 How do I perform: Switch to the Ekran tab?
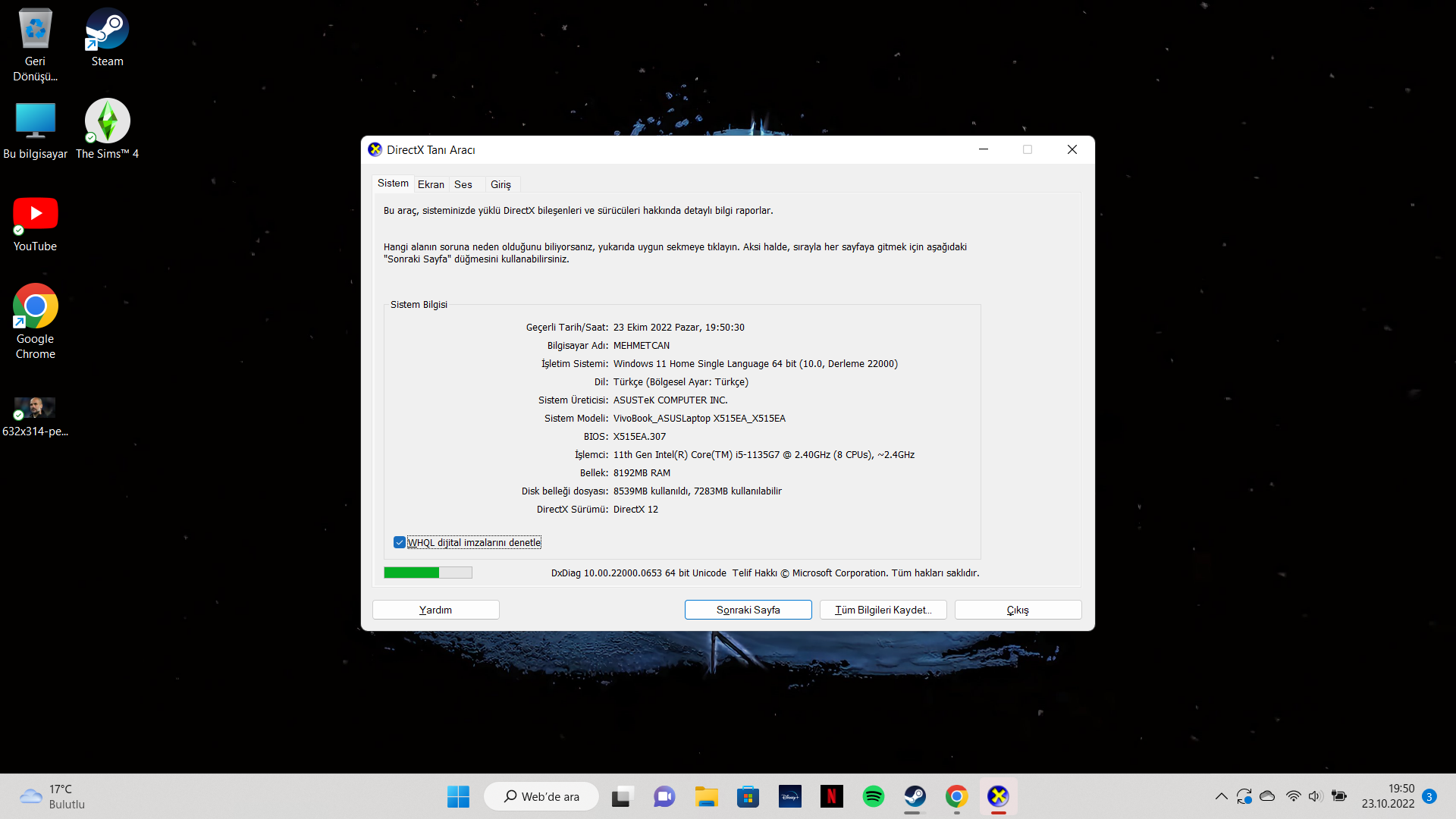click(431, 184)
